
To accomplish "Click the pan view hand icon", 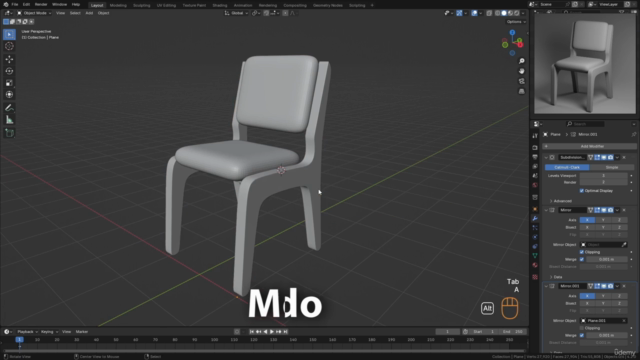I will 522,71.
